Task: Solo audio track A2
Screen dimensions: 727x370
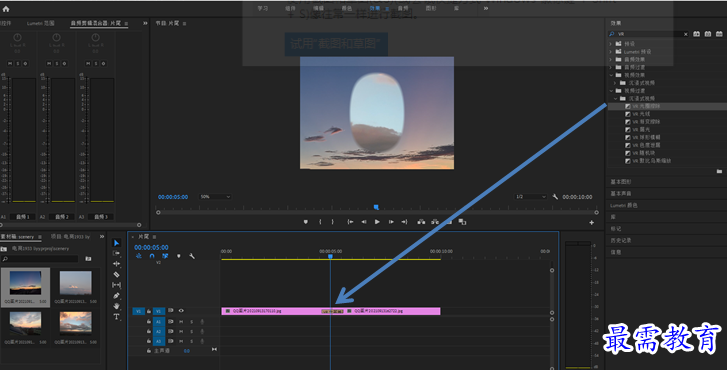Action: (191, 332)
